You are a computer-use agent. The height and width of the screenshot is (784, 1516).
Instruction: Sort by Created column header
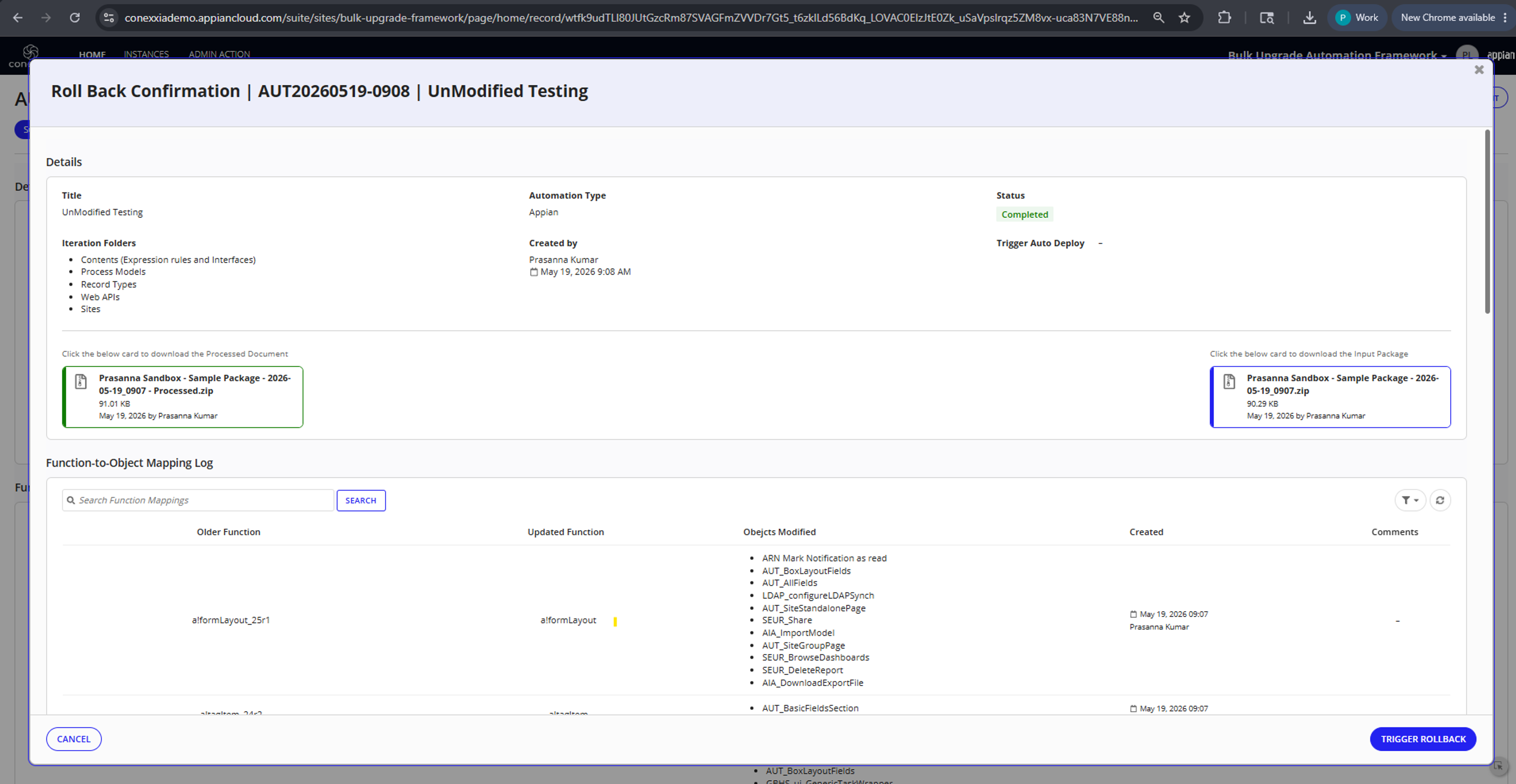[1146, 532]
